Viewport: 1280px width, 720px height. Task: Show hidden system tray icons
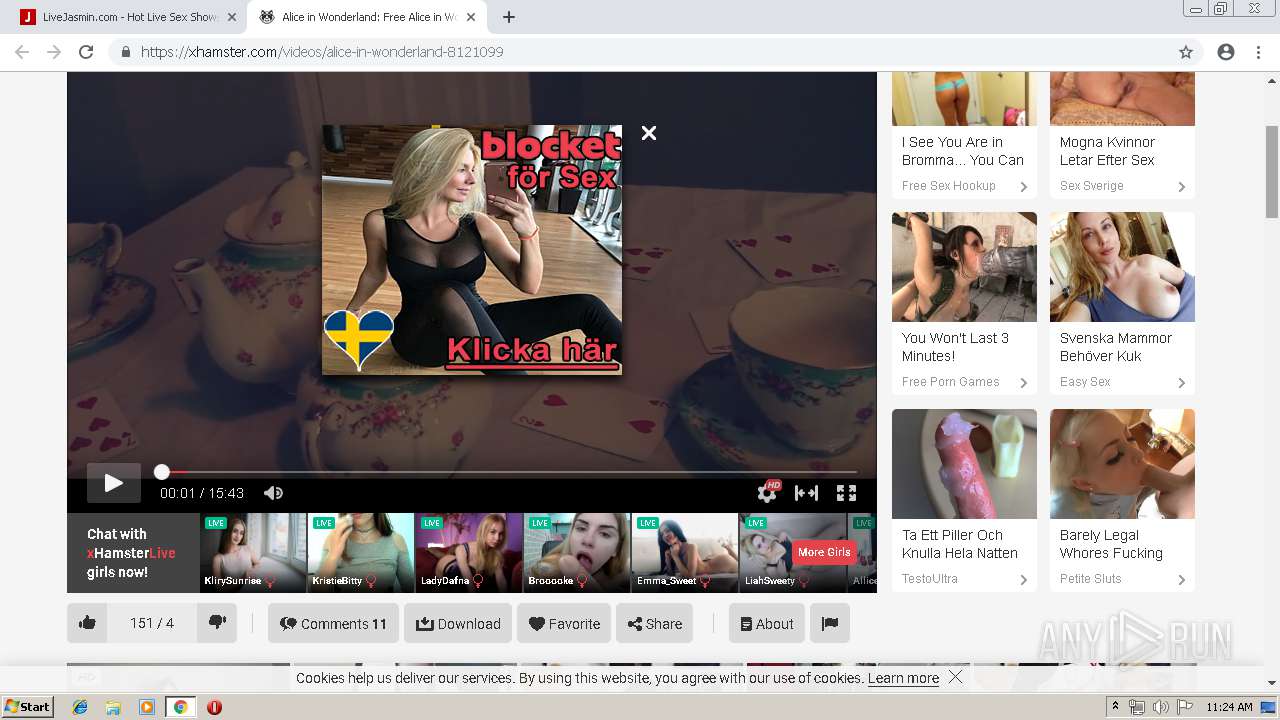point(1115,707)
